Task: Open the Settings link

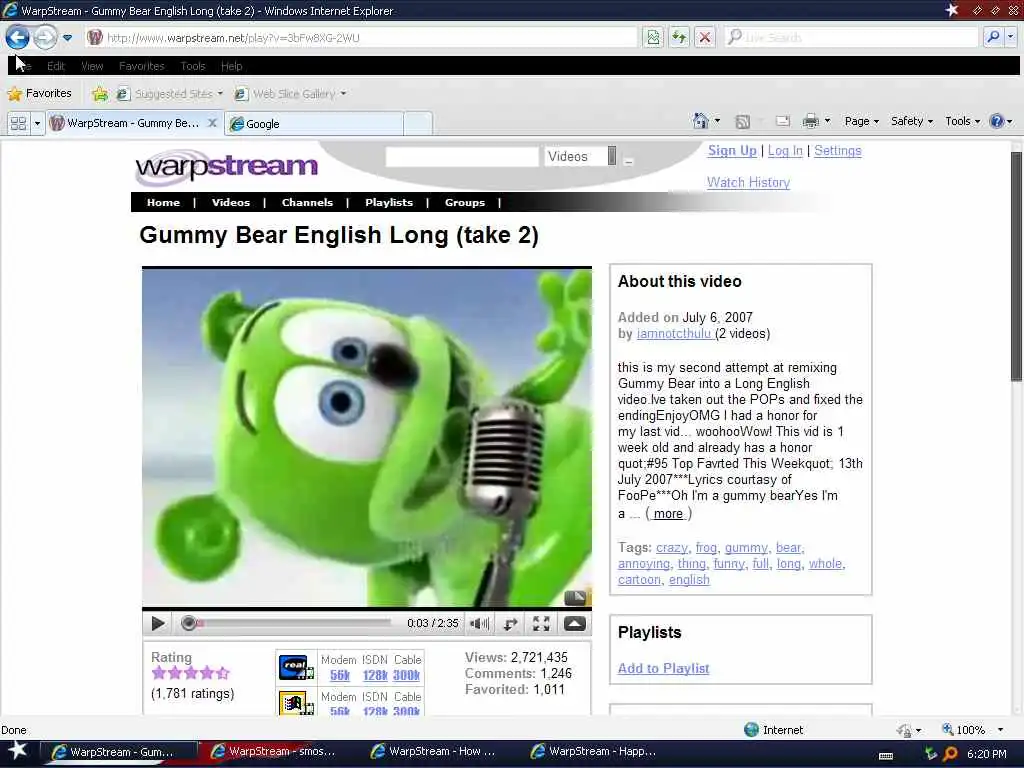Action: coord(838,151)
